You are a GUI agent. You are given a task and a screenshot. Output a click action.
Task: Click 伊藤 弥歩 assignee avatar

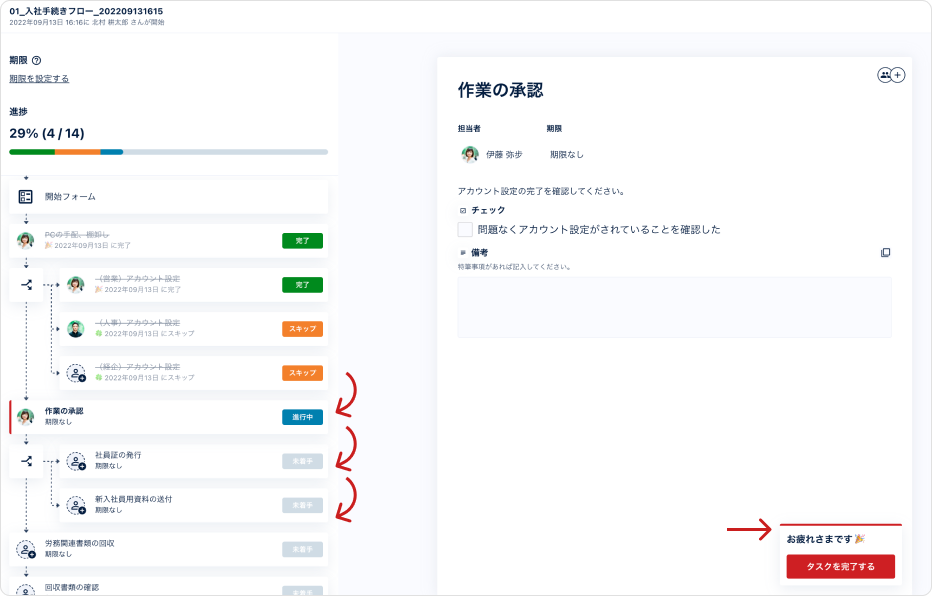tap(470, 154)
